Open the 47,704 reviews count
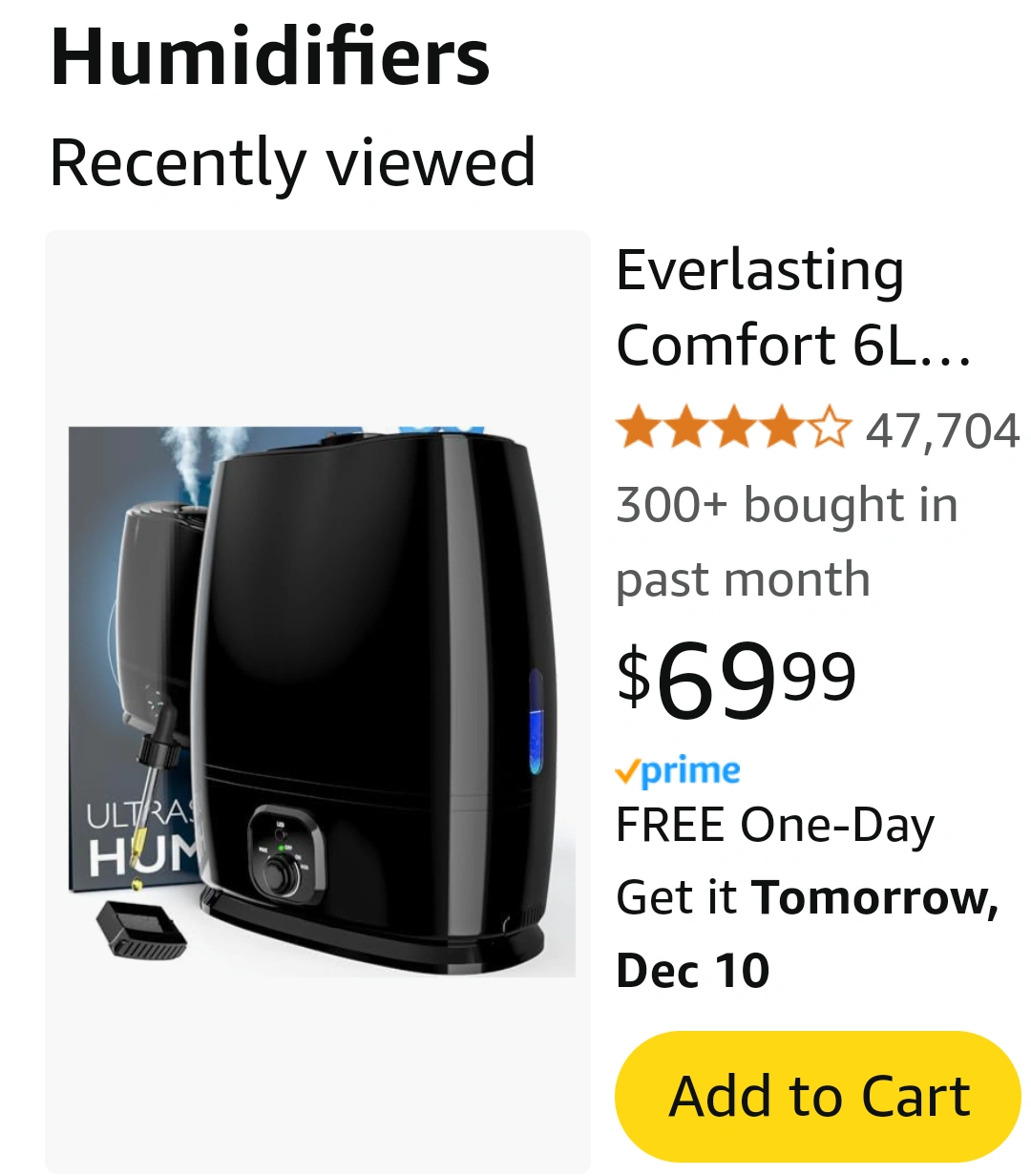The width and height of the screenshot is (1031, 1176). point(943,430)
